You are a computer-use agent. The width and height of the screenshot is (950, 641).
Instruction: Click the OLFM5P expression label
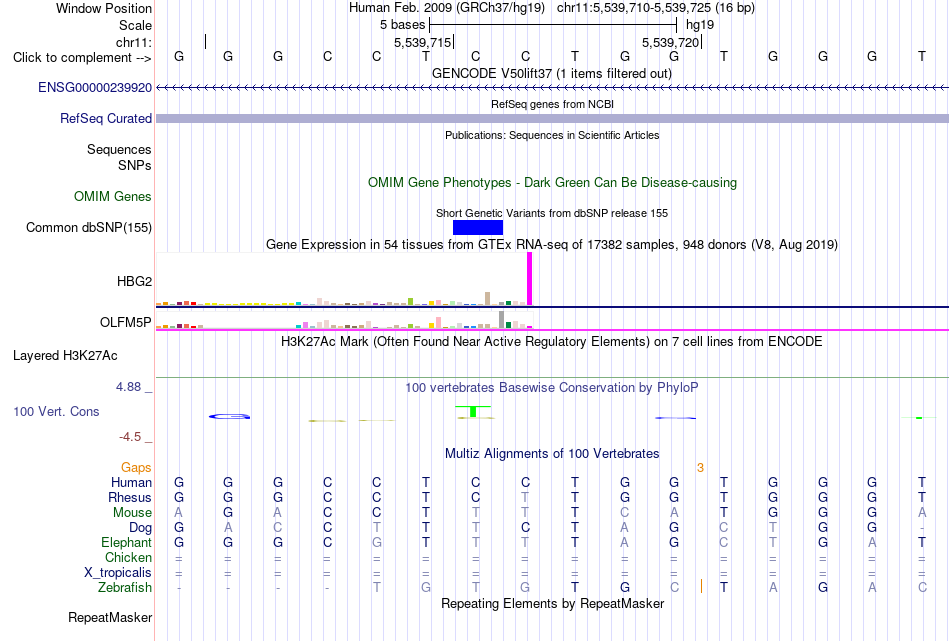click(x=126, y=322)
